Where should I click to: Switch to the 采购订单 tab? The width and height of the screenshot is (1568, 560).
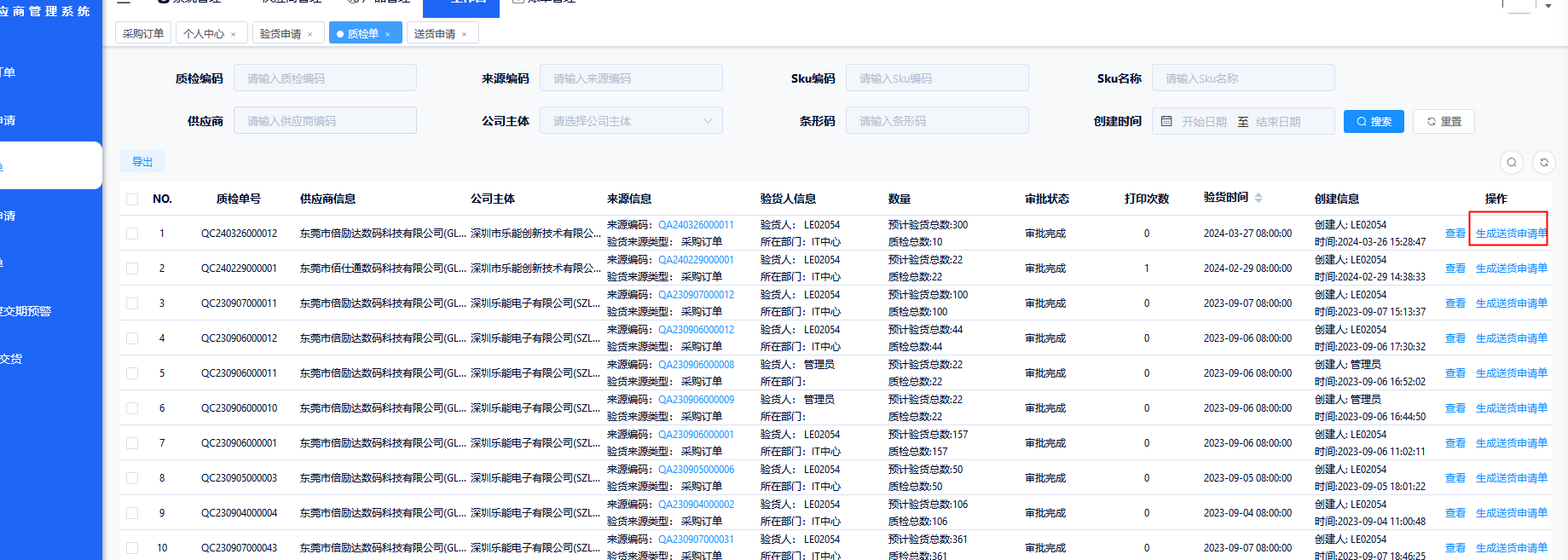click(x=142, y=34)
